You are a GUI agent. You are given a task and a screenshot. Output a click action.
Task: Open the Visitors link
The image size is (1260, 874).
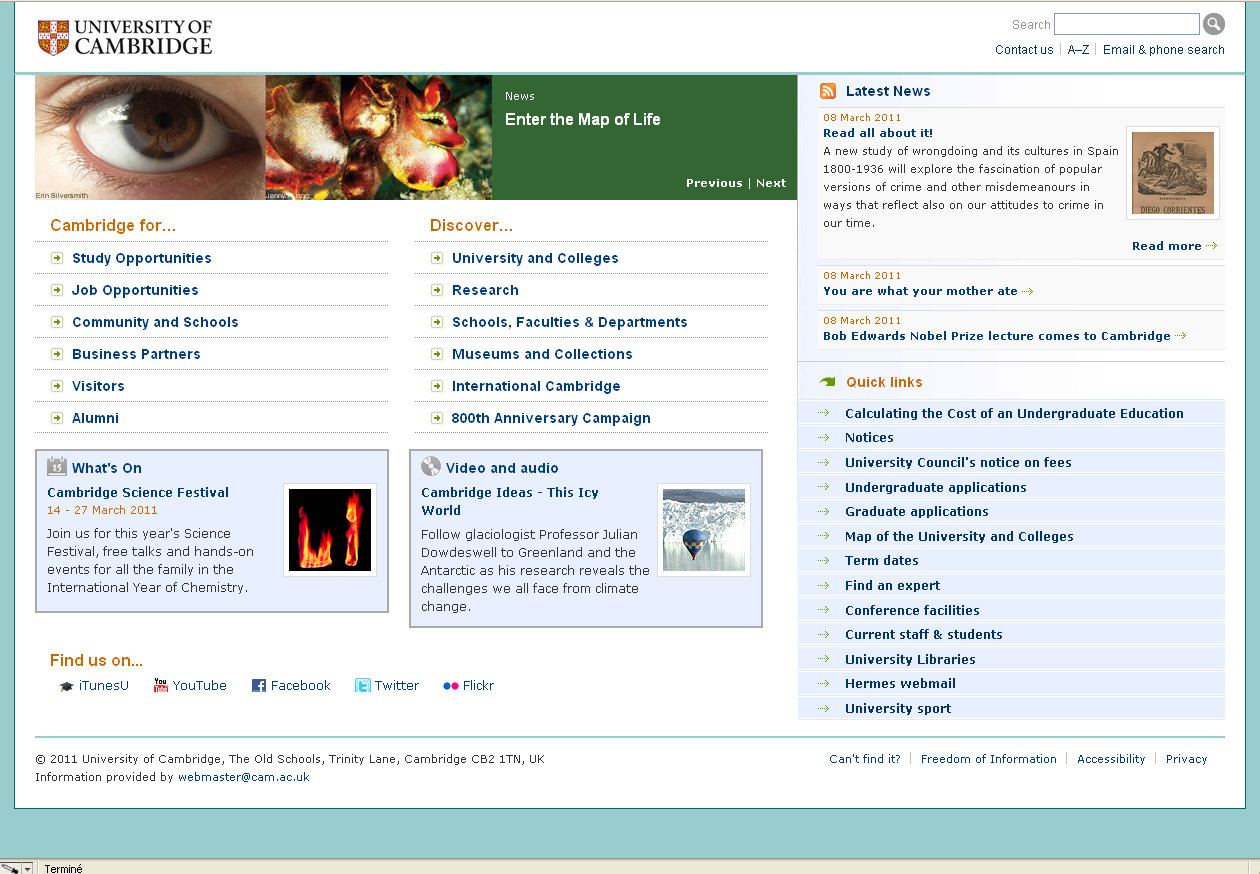98,386
